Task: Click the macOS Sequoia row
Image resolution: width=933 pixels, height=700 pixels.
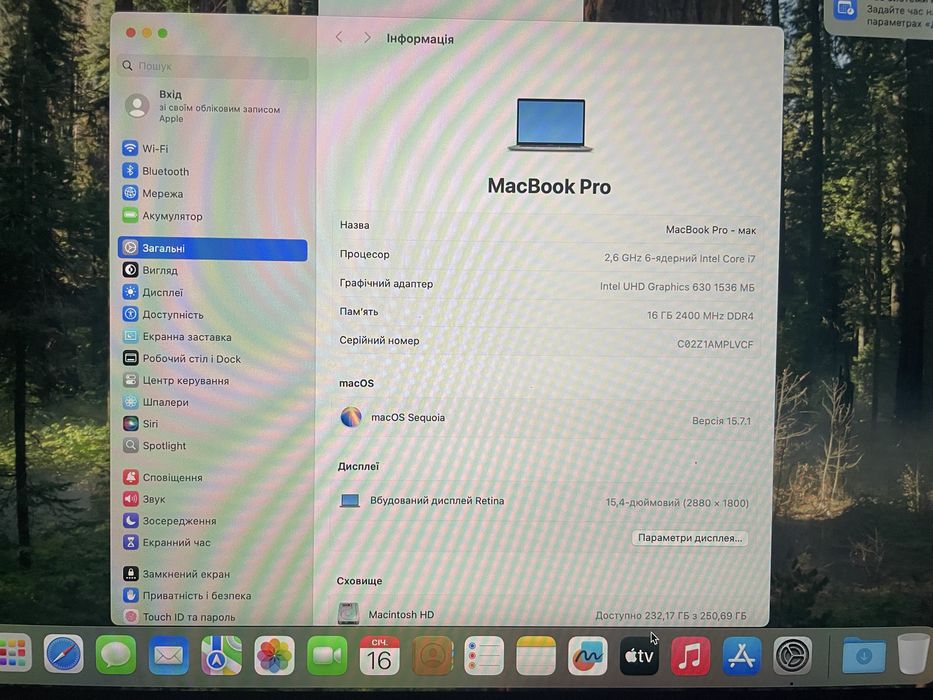Action: coord(546,418)
